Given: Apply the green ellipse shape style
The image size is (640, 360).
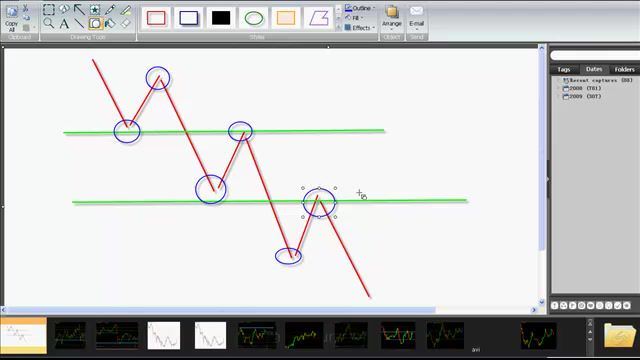Looking at the screenshot, I should [x=253, y=18].
